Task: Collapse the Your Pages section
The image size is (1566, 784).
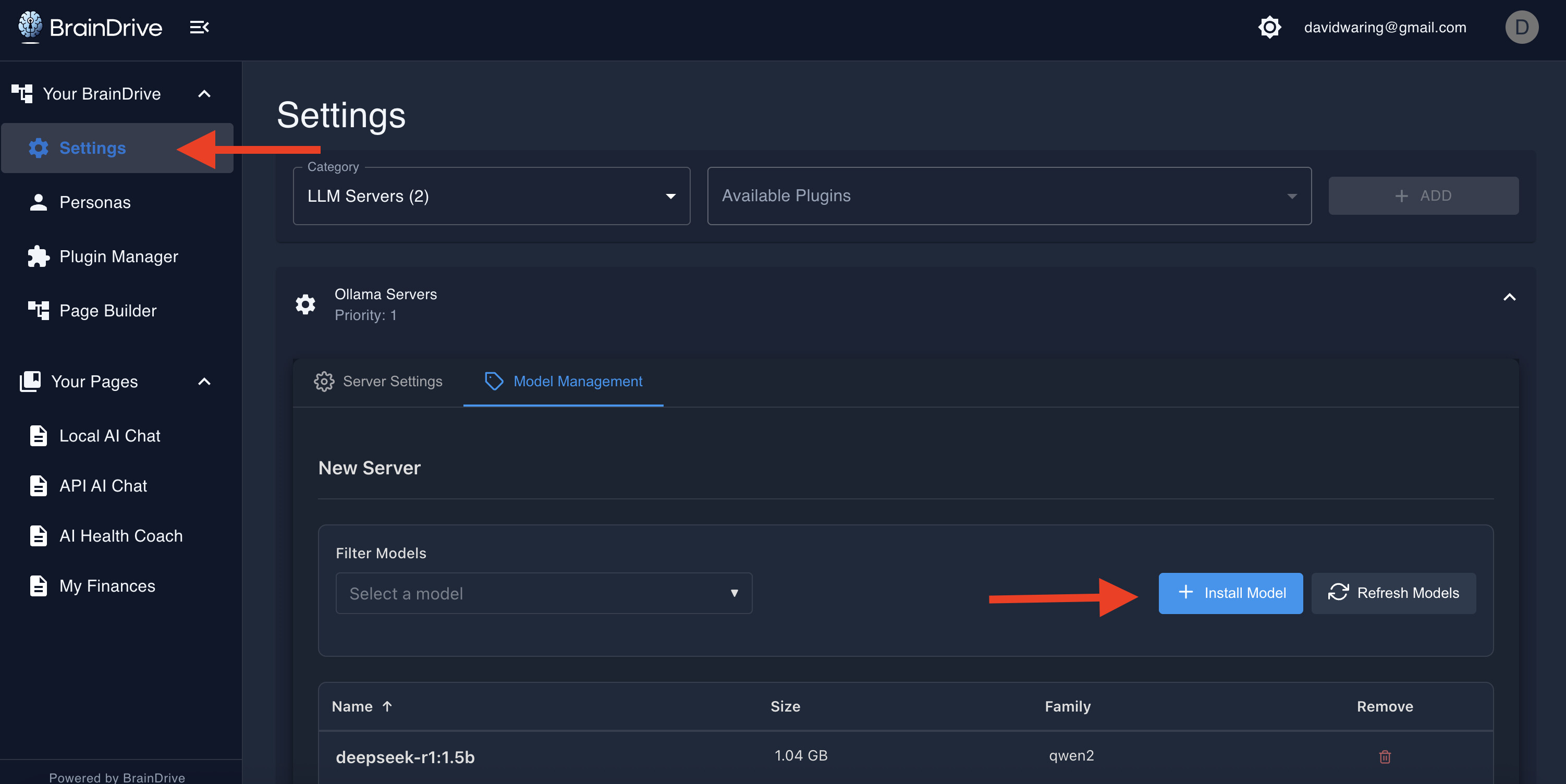Action: [x=204, y=382]
